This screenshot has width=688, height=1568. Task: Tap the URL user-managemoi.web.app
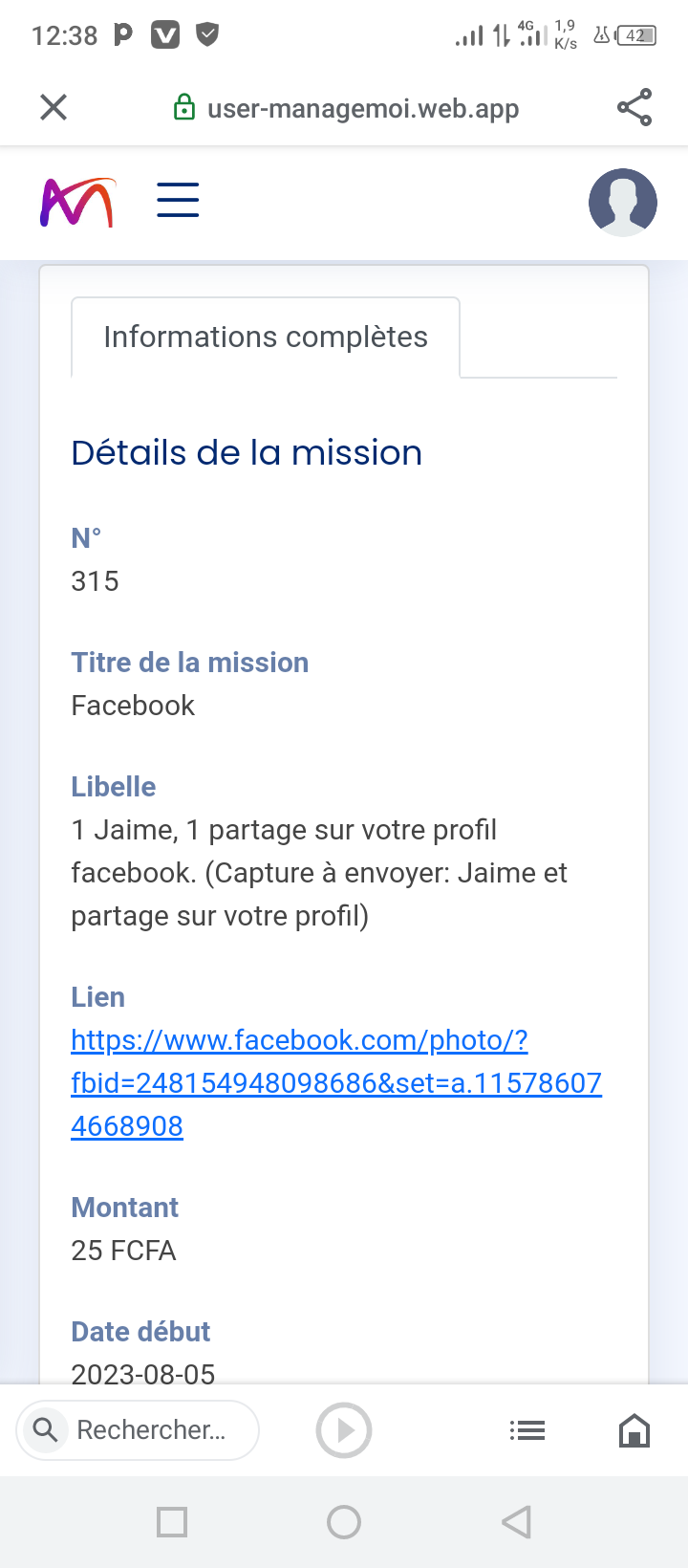[363, 108]
